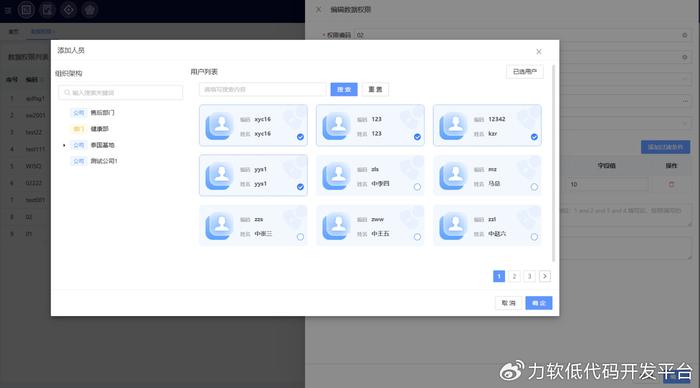Deselect the checked yys1 user
This screenshot has width=700, height=388.
coord(300,187)
